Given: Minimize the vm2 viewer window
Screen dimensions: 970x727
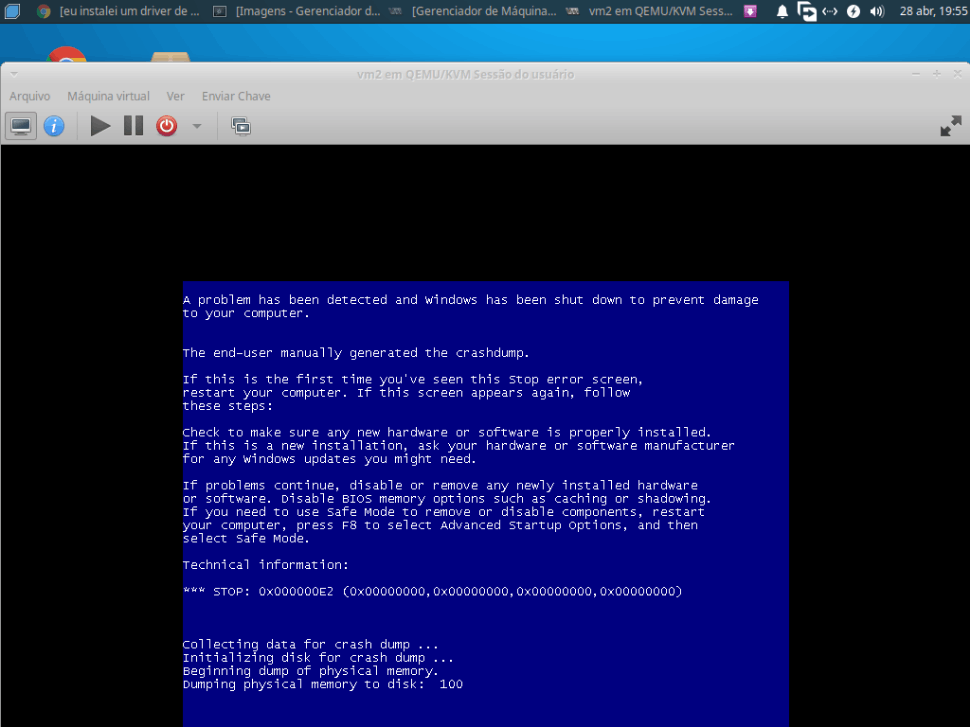Looking at the screenshot, I should (916, 74).
